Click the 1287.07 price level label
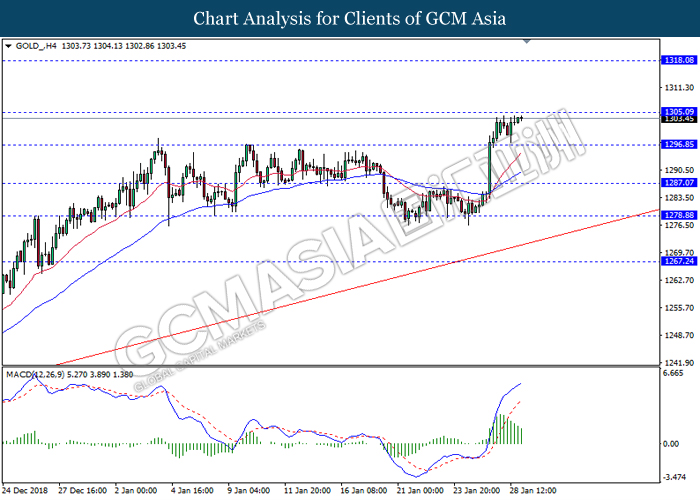The width and height of the screenshot is (700, 500). pyautogui.click(x=679, y=183)
